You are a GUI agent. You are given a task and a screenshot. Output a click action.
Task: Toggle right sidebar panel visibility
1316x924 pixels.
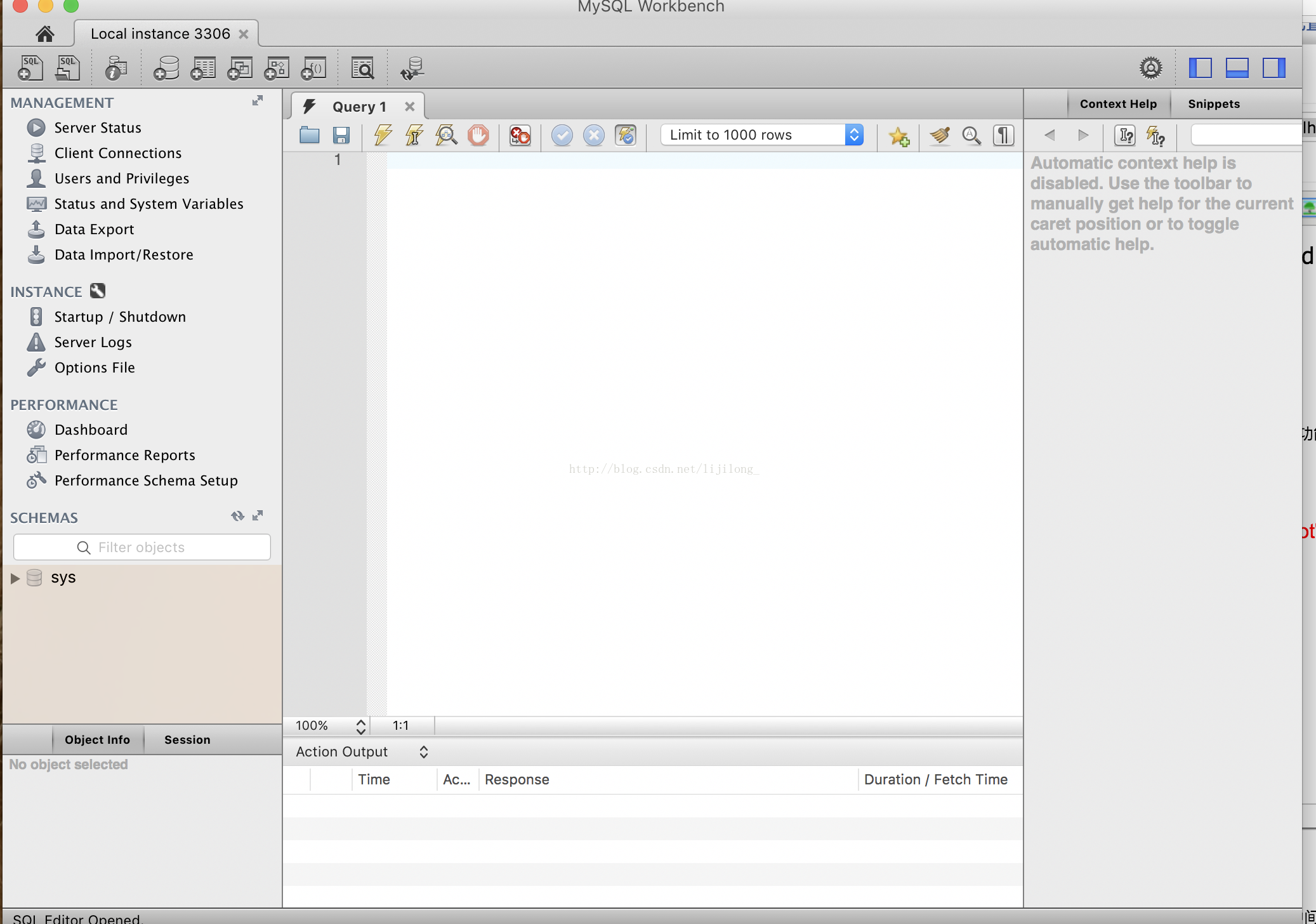1273,68
